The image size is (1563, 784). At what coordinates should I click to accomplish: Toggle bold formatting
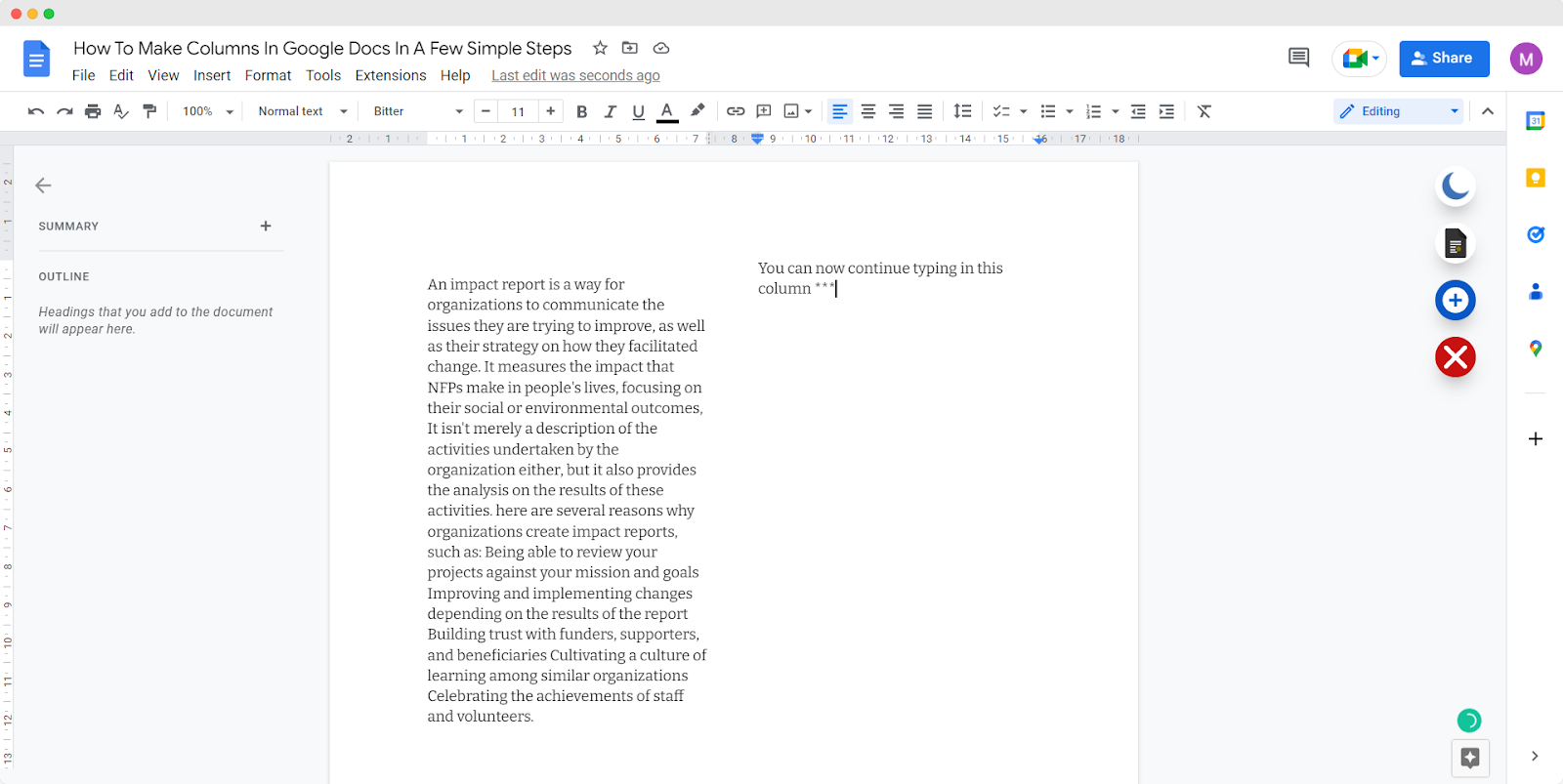(581, 111)
